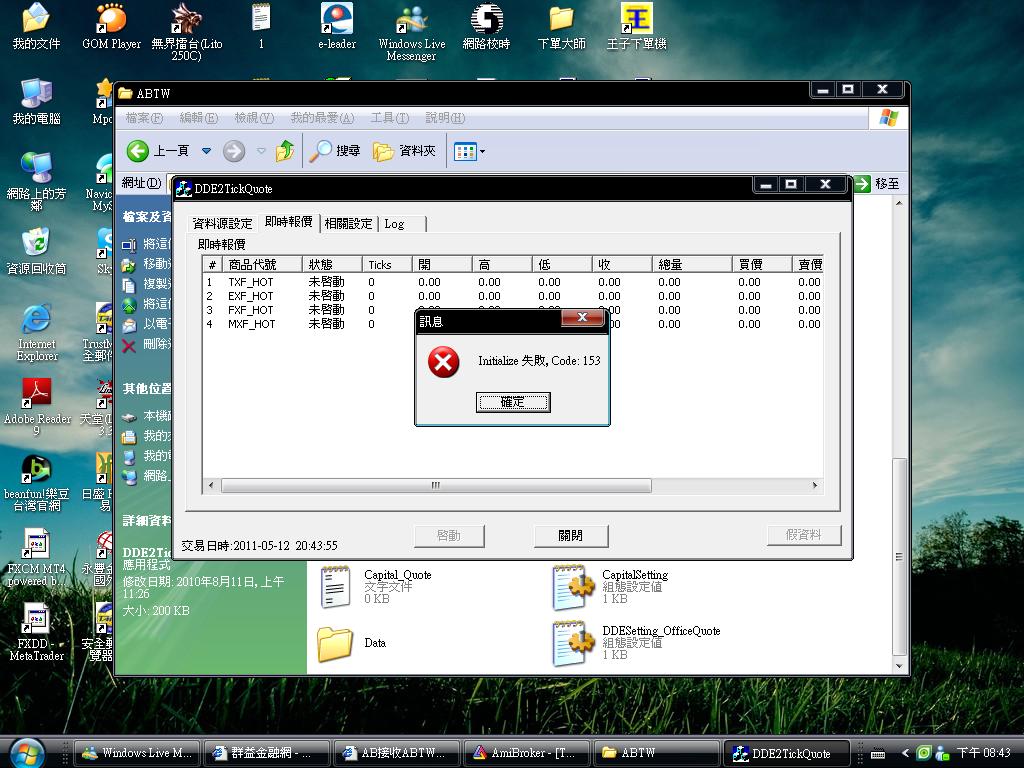Viewport: 1024px width, 768px height.
Task: Open 網路校時 desktop shortcut
Action: [487, 26]
